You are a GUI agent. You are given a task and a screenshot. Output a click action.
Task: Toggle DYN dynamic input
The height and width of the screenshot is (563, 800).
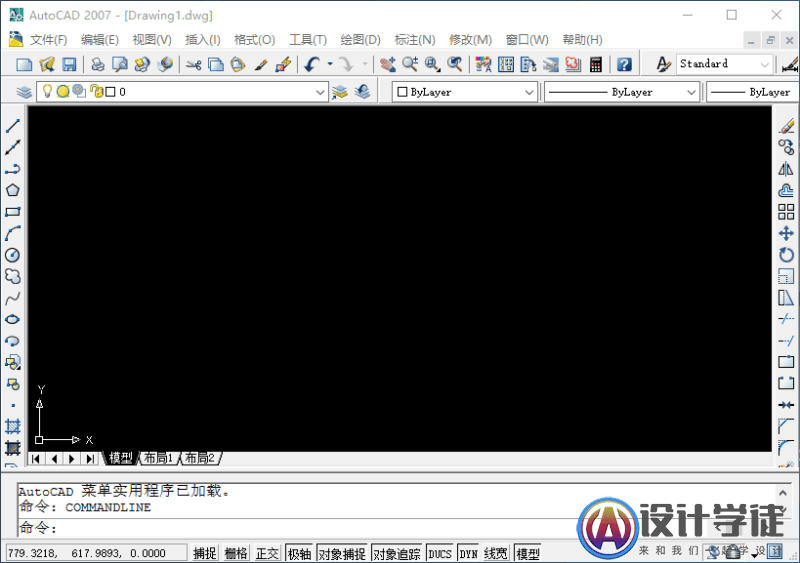468,553
